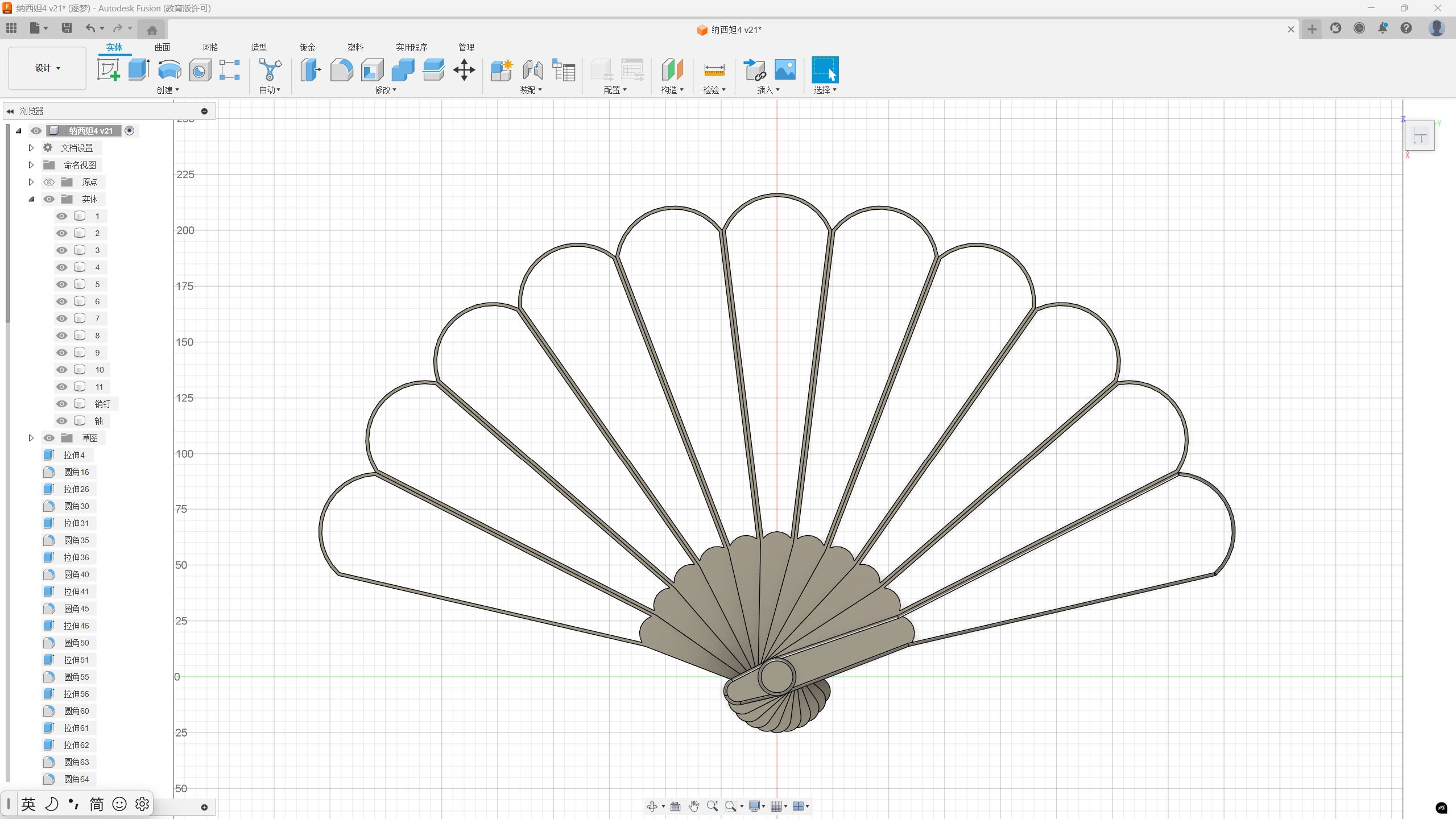Select the Create Sketch tool

(x=108, y=70)
